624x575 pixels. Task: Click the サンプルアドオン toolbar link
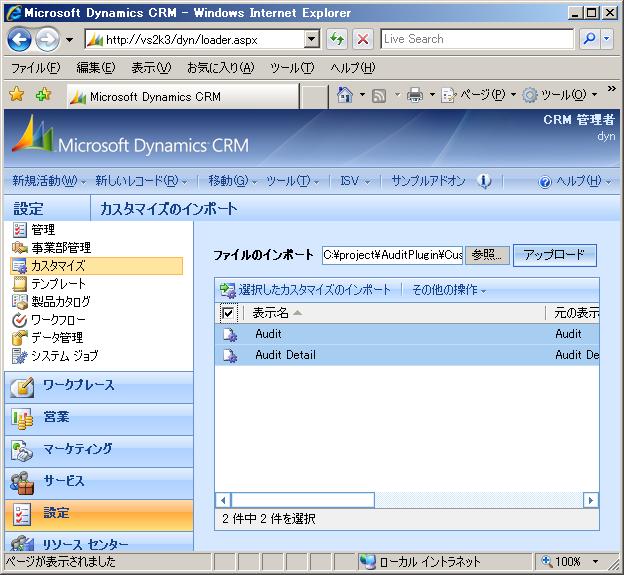[428, 181]
